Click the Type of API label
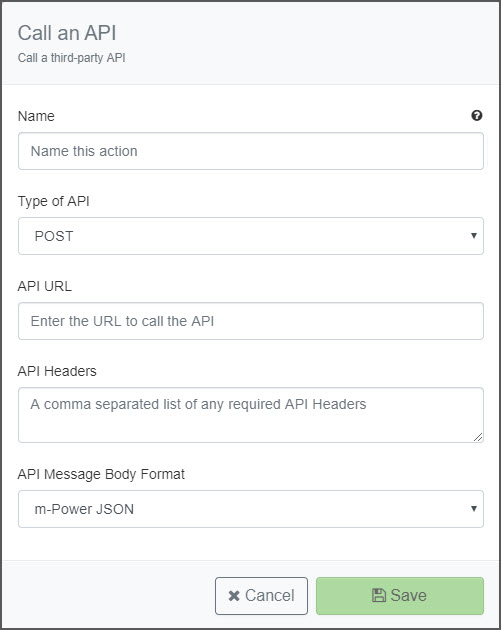501x630 pixels. [53, 201]
